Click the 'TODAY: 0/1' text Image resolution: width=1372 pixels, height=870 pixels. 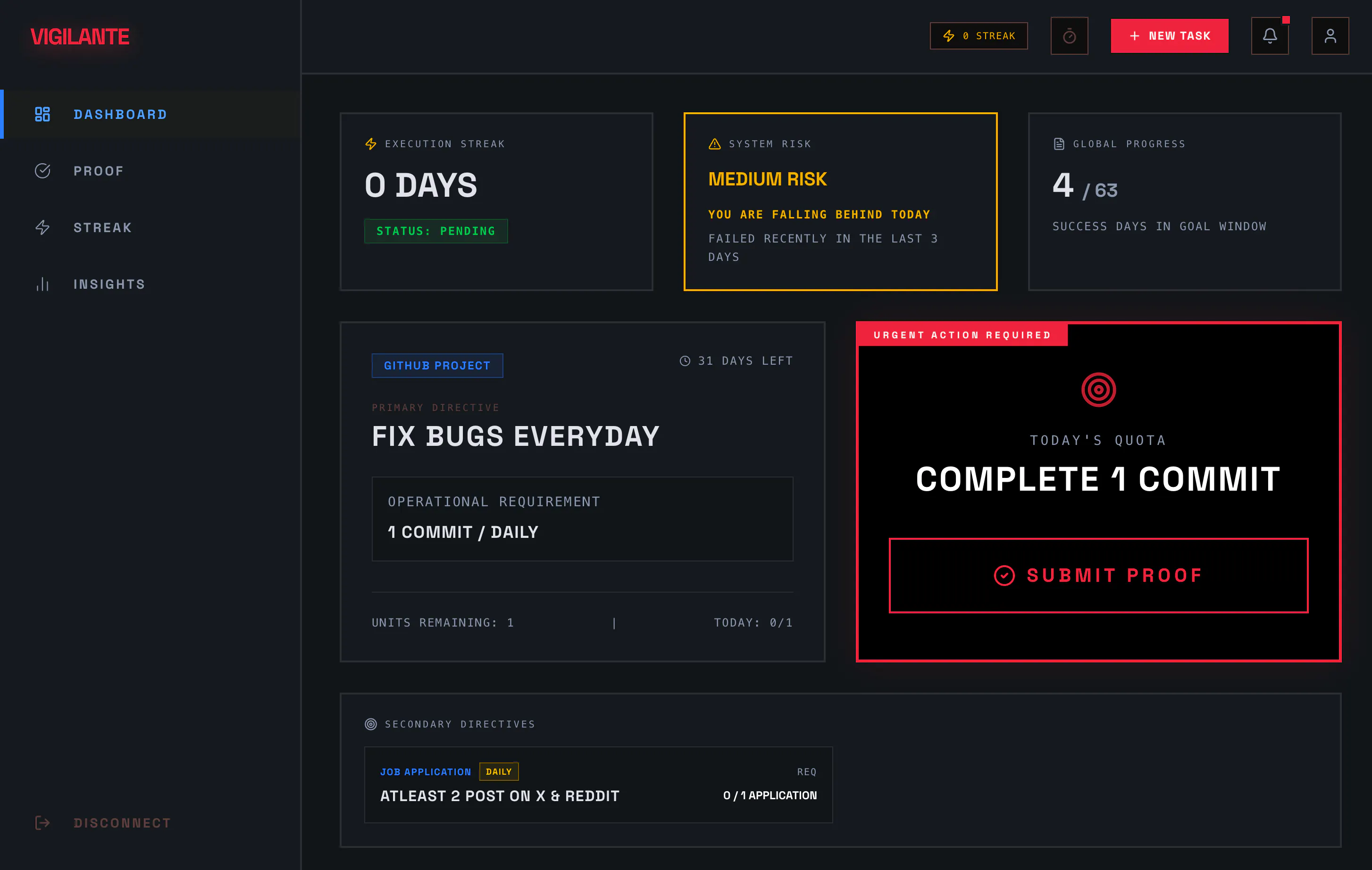pos(753,623)
